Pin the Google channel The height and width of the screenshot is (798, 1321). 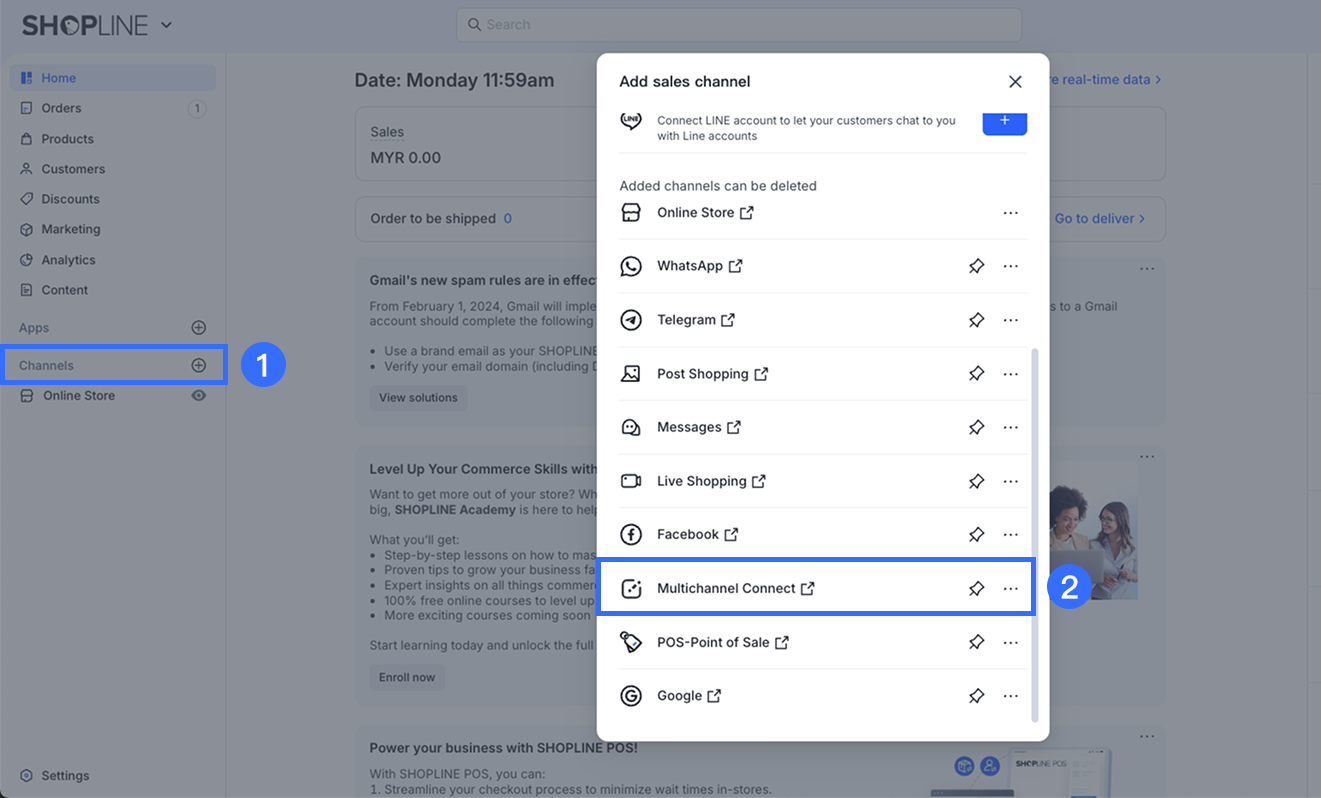pyautogui.click(x=976, y=696)
